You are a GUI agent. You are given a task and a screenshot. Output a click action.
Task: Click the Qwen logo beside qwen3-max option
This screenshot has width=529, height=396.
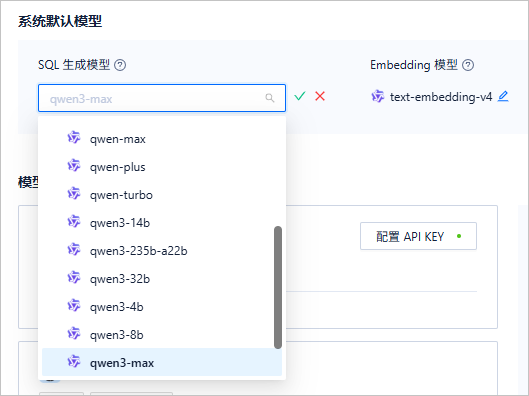click(x=74, y=362)
